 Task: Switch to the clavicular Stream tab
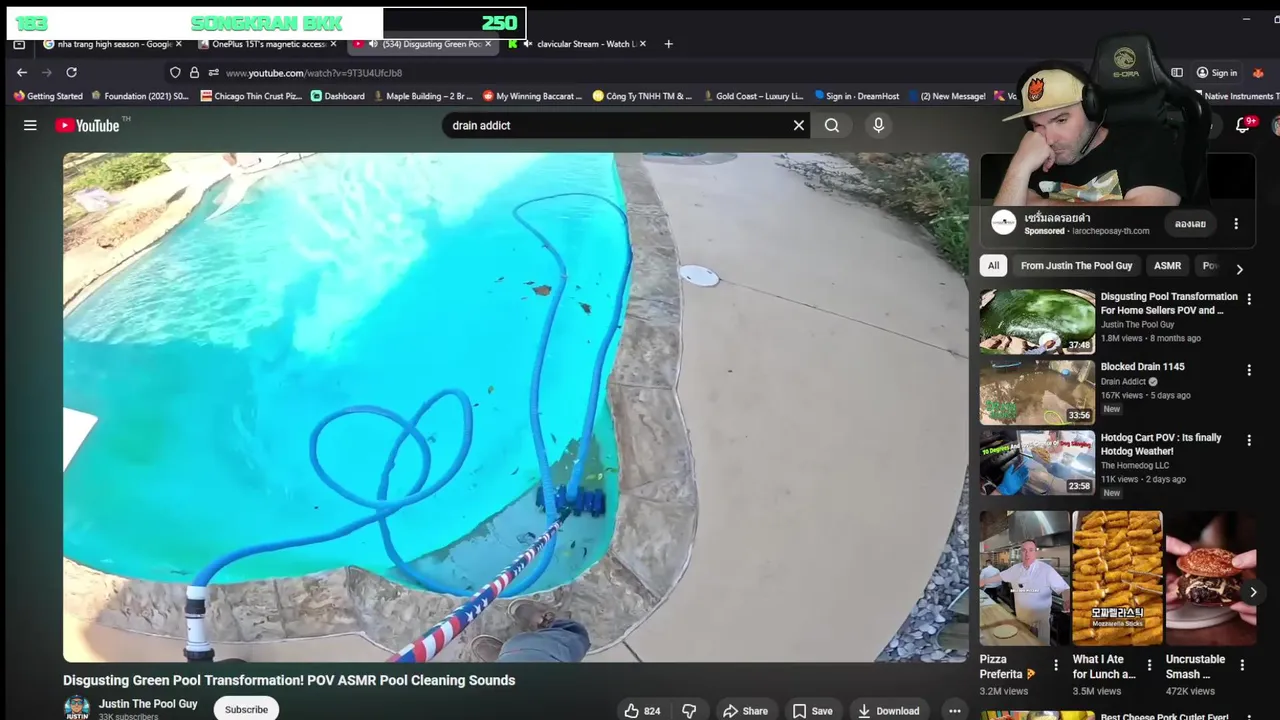tap(577, 44)
